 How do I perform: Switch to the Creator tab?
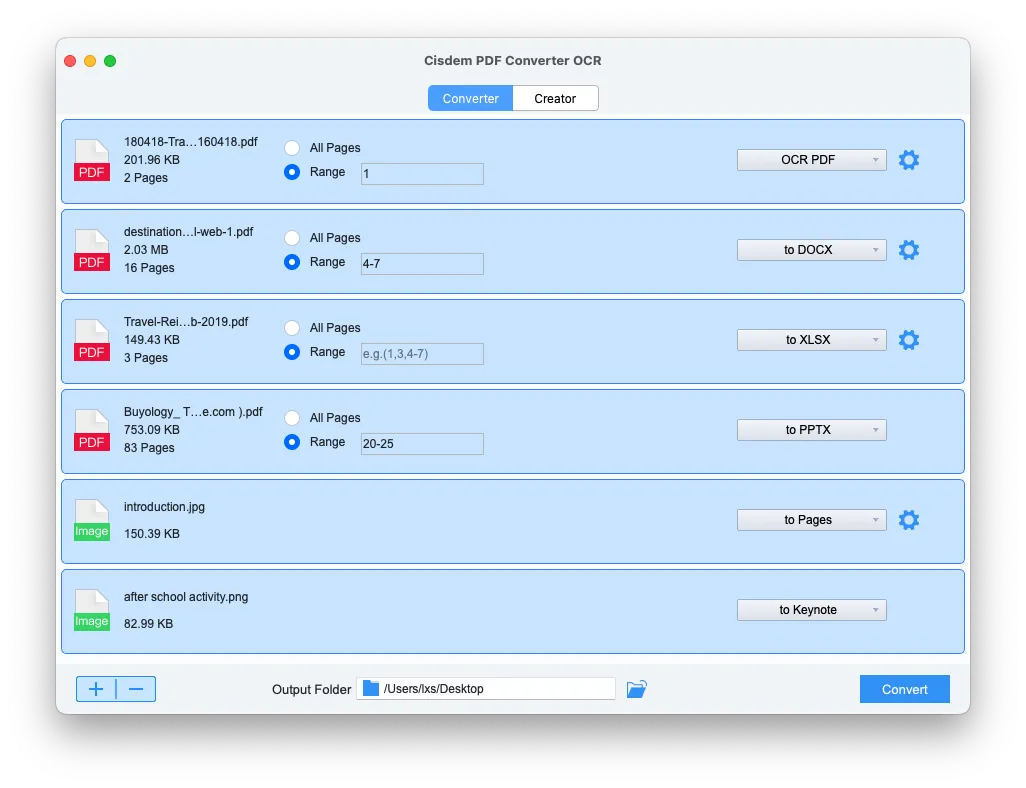(555, 98)
